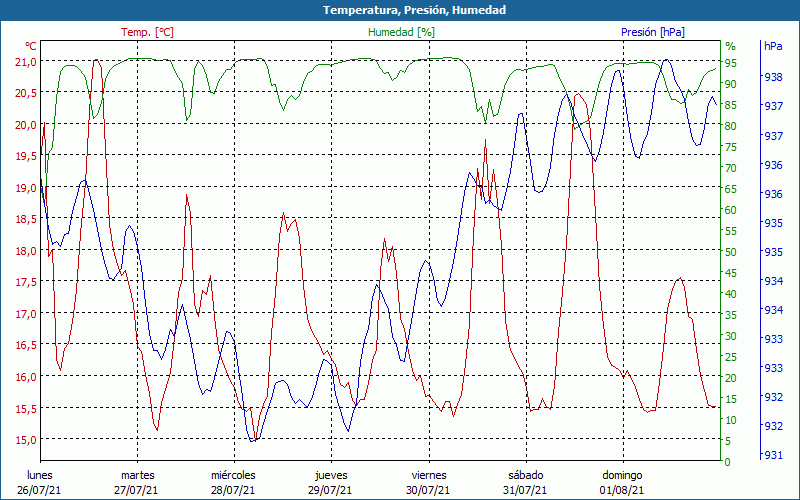
Task: Click the green '95' humidity axis value
Action: [731, 63]
